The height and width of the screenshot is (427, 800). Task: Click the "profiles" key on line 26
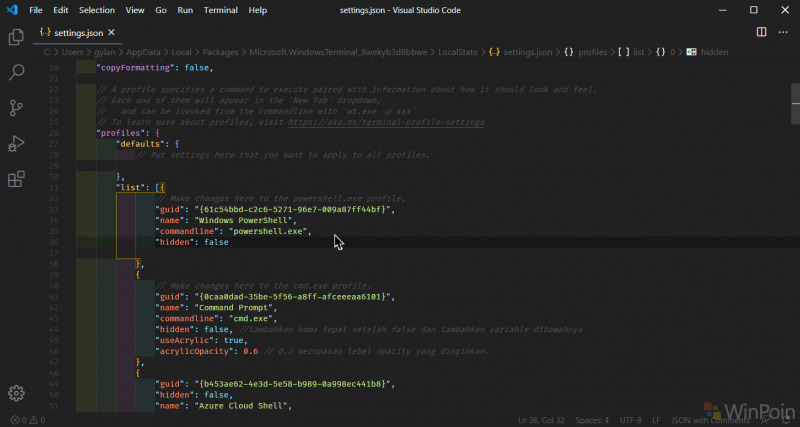coord(120,133)
